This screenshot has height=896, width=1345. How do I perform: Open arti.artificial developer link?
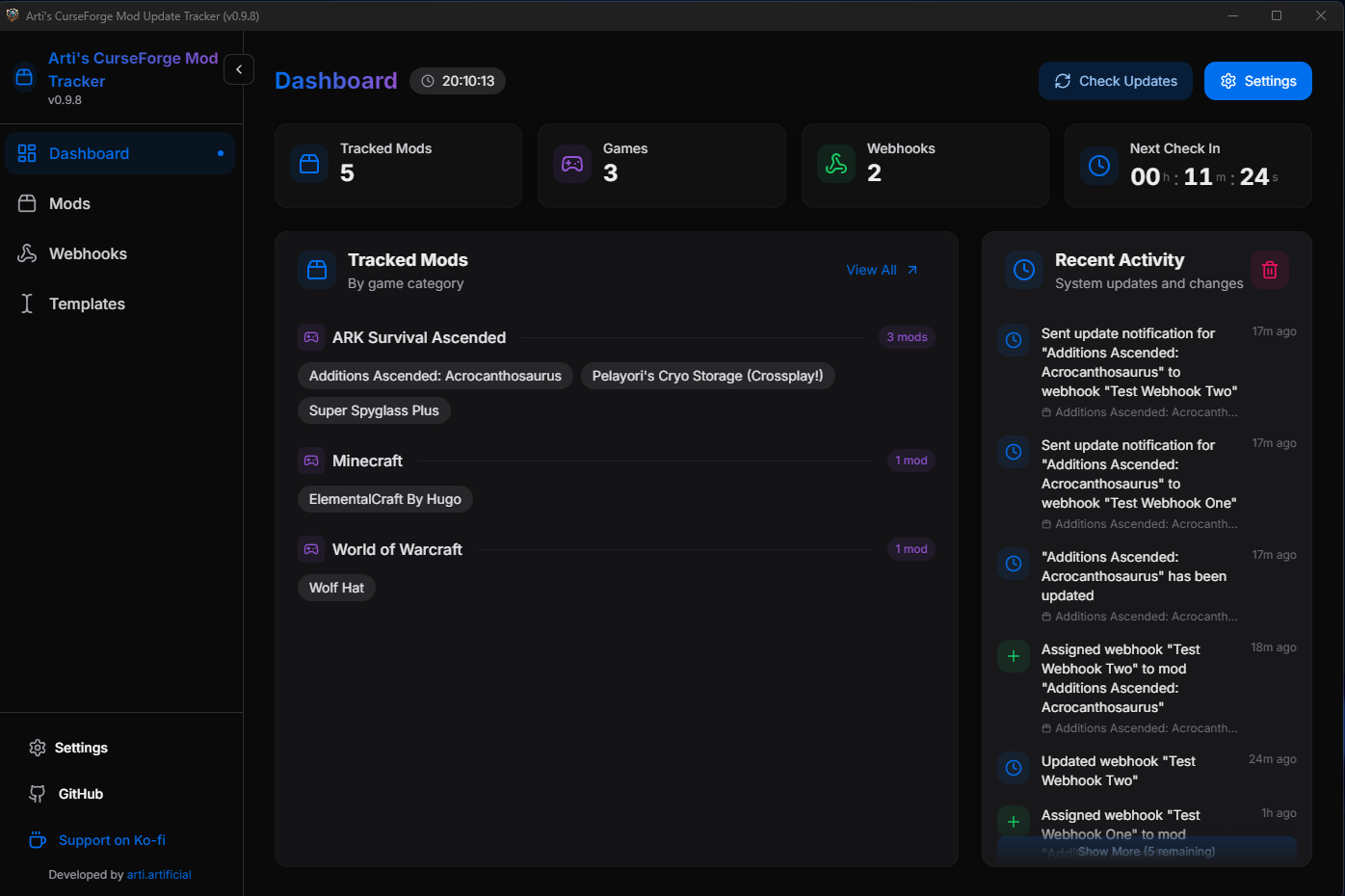[x=159, y=875]
